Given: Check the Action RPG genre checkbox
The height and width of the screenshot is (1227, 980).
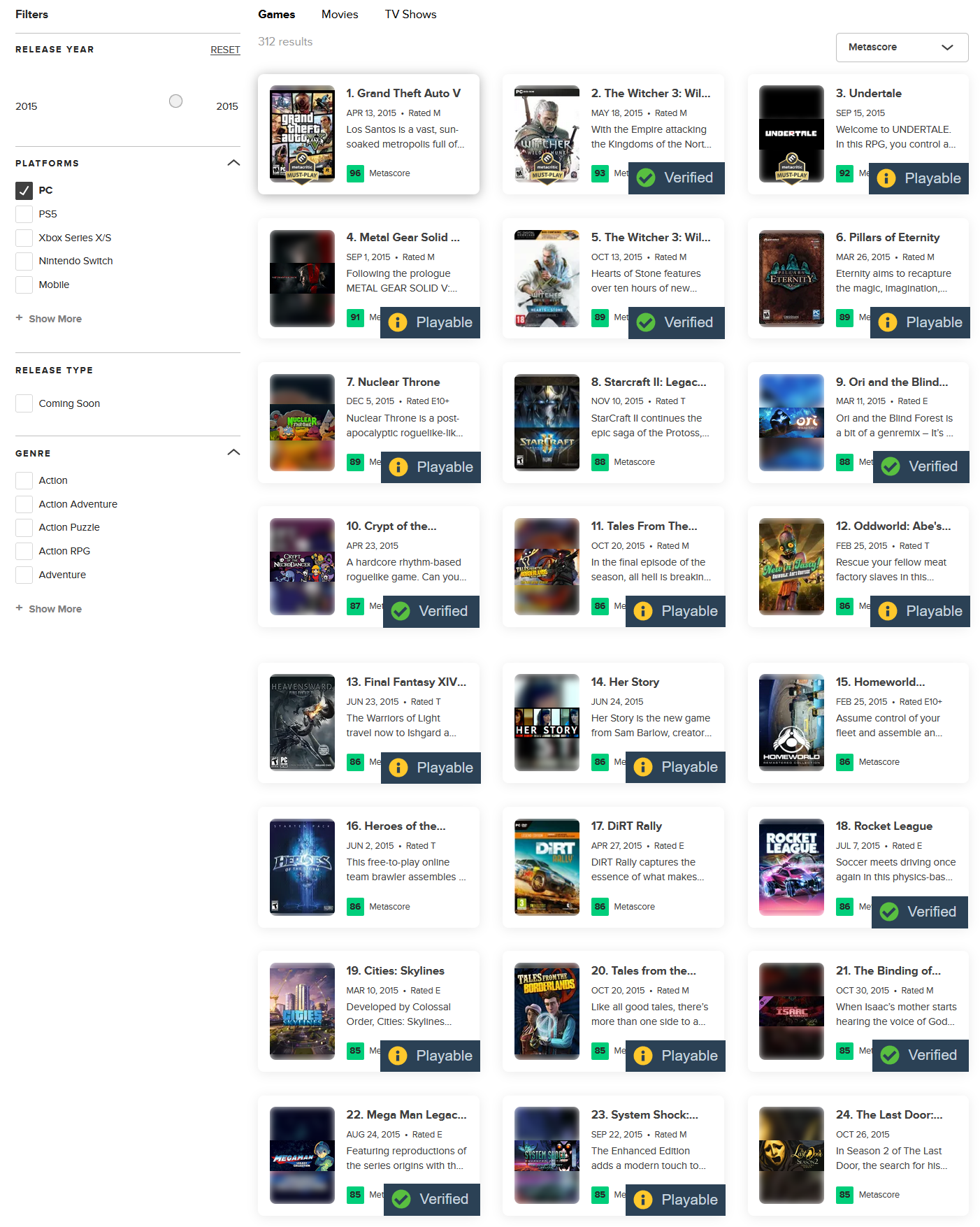Looking at the screenshot, I should tap(24, 551).
